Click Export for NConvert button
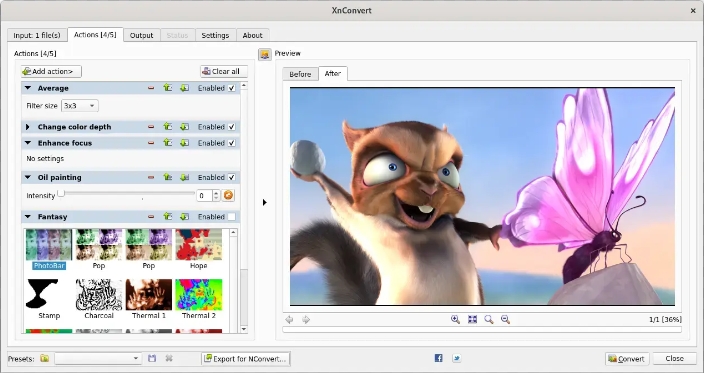Screen dimensions: 704x373 [x=246, y=359]
